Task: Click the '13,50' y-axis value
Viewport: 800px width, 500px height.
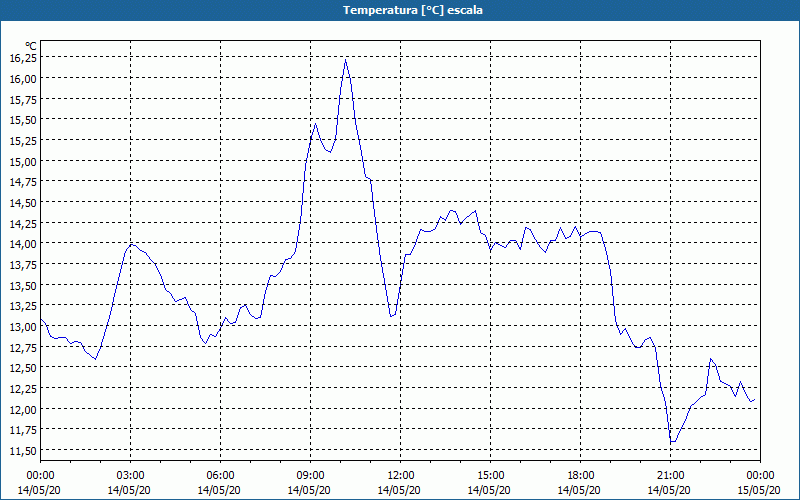Action: tap(23, 285)
